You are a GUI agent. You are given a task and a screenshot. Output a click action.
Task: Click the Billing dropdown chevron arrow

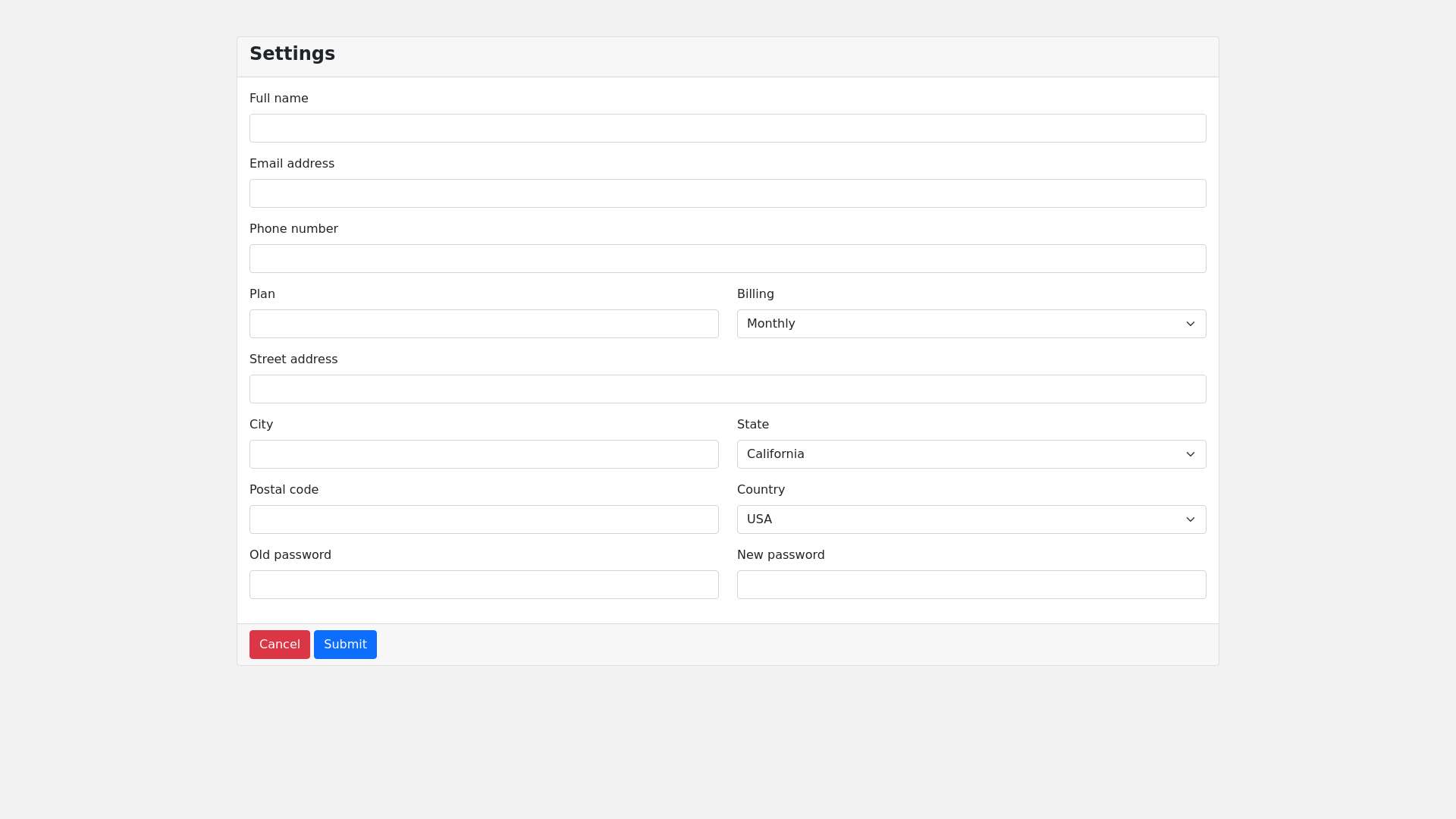[1189, 323]
